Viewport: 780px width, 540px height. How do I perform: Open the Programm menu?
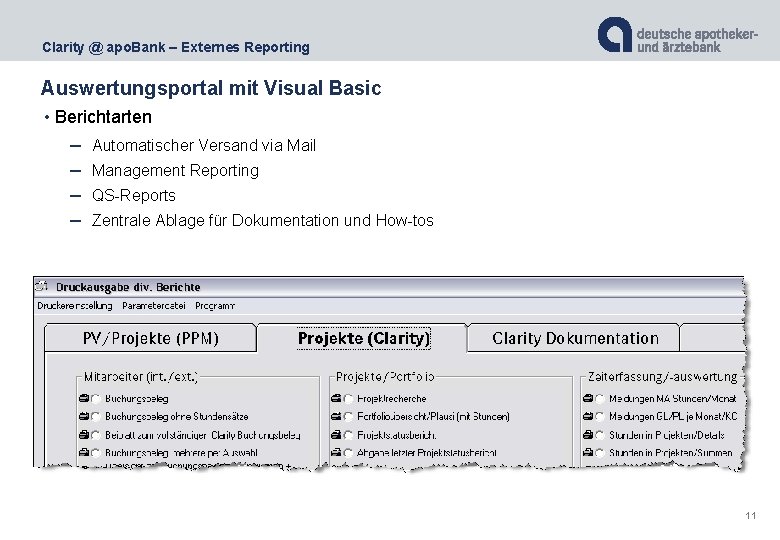pos(215,306)
